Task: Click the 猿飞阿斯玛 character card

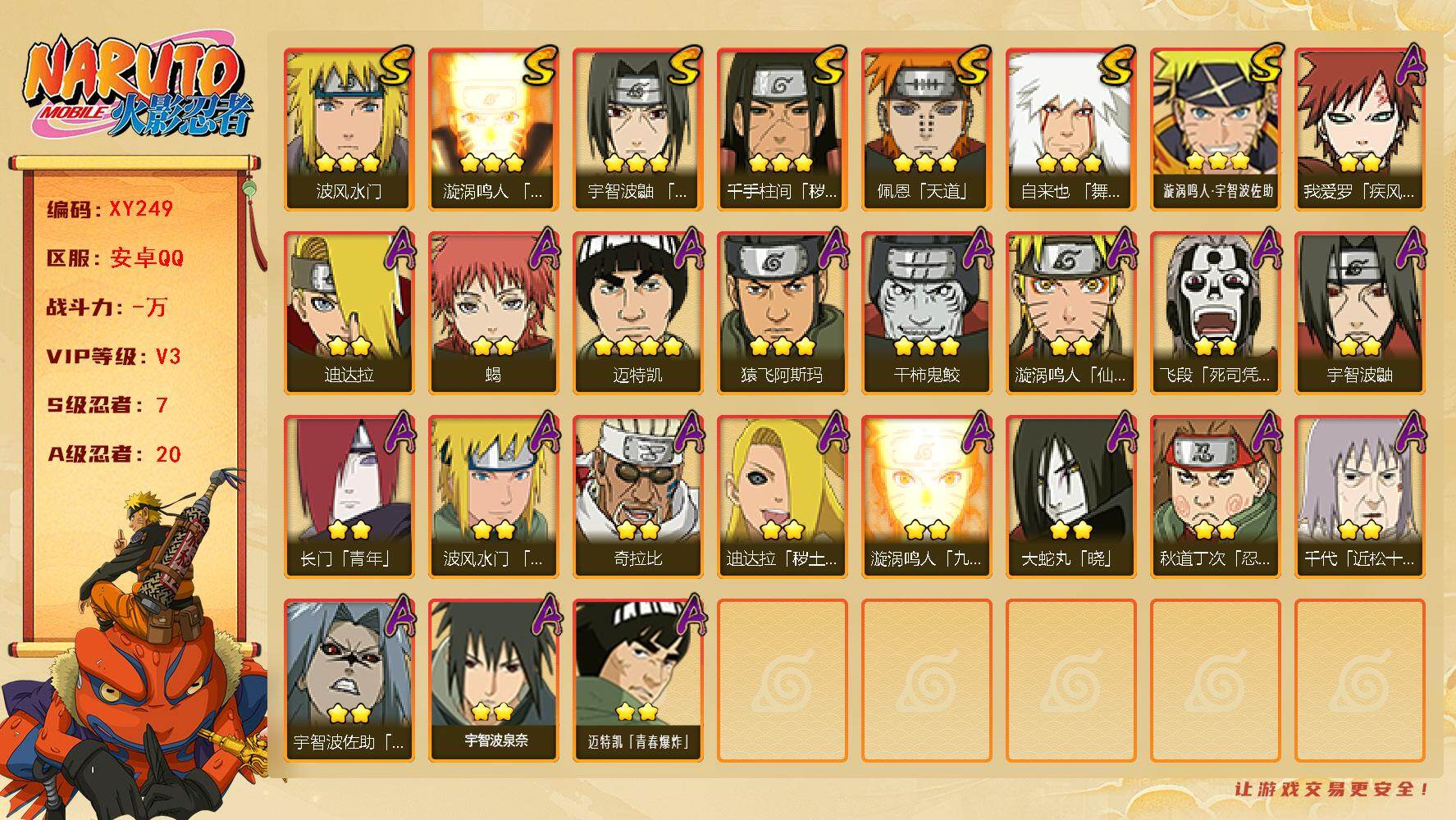Action: pos(782,313)
